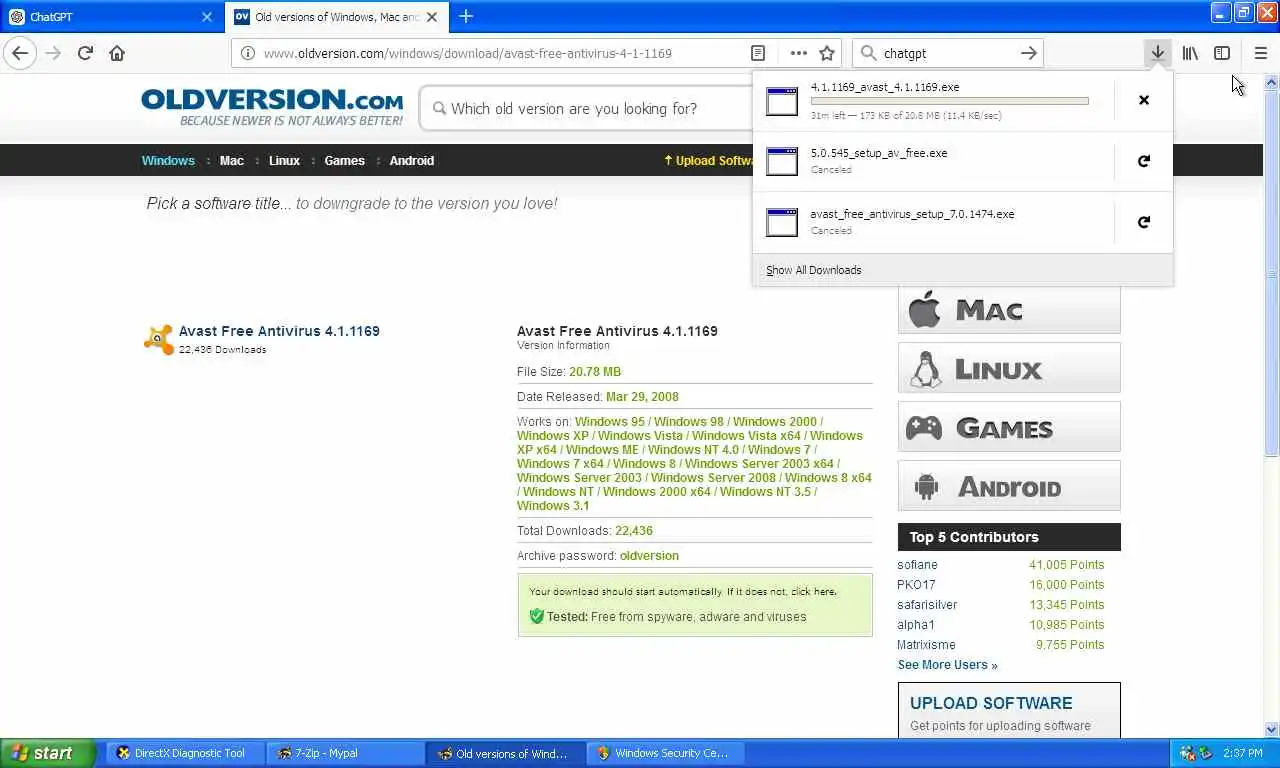Retry 5.0.545_setup_av_free.exe download

[x=1144, y=161]
